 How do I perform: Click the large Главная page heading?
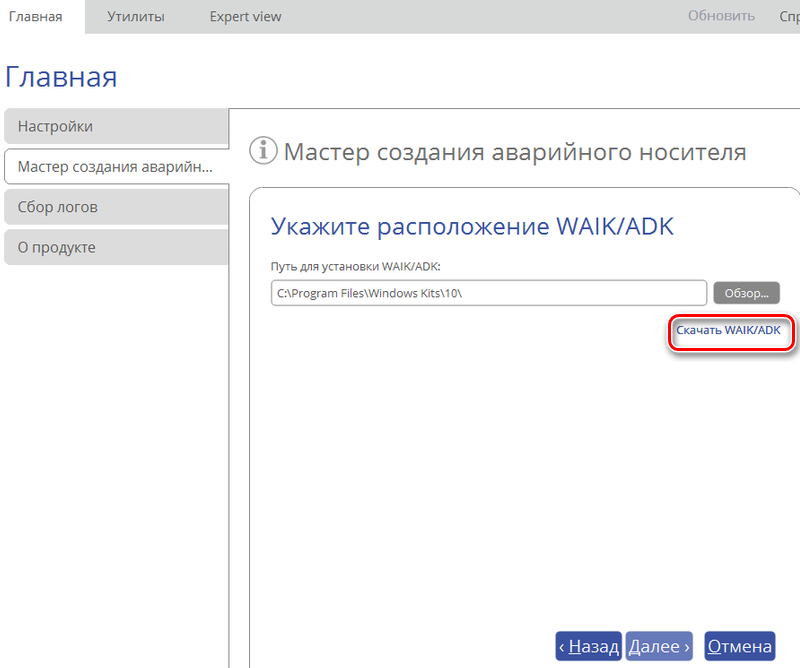pos(61,77)
